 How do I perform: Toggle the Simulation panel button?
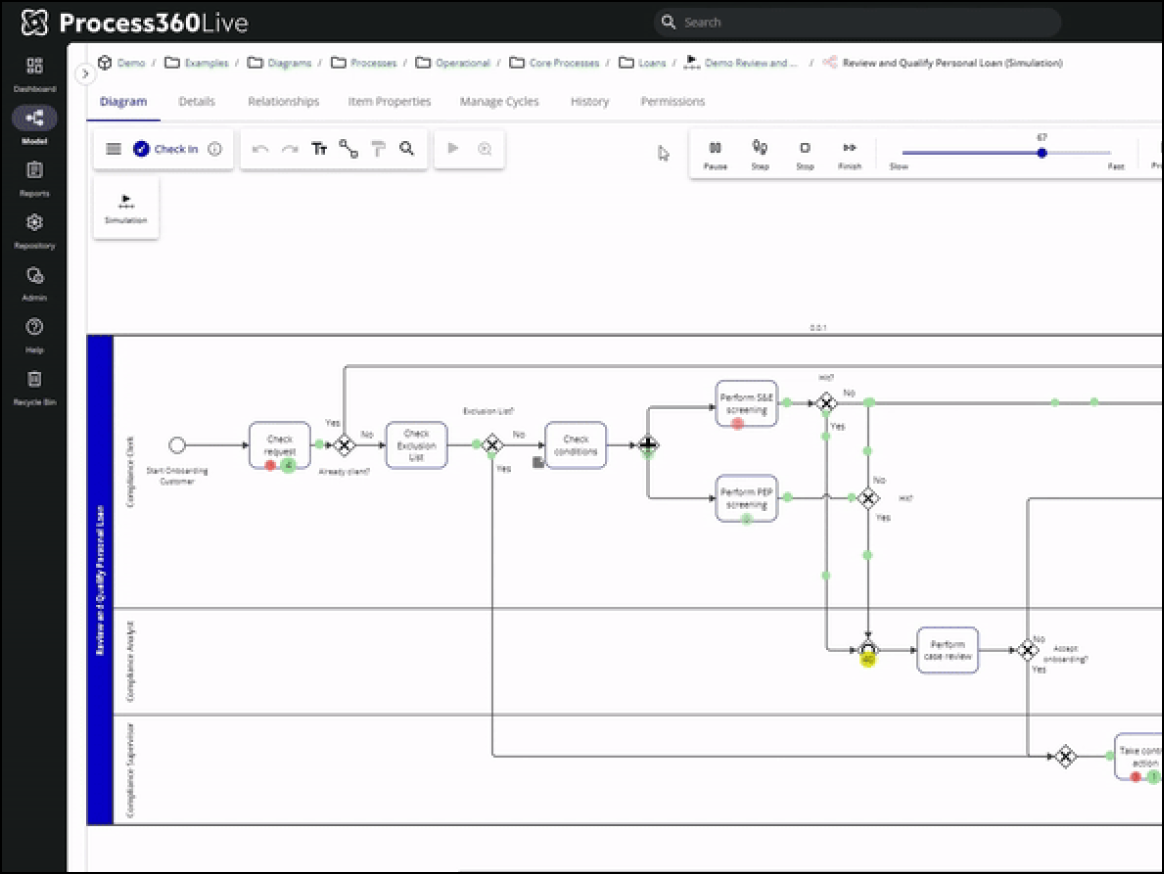tap(125, 208)
